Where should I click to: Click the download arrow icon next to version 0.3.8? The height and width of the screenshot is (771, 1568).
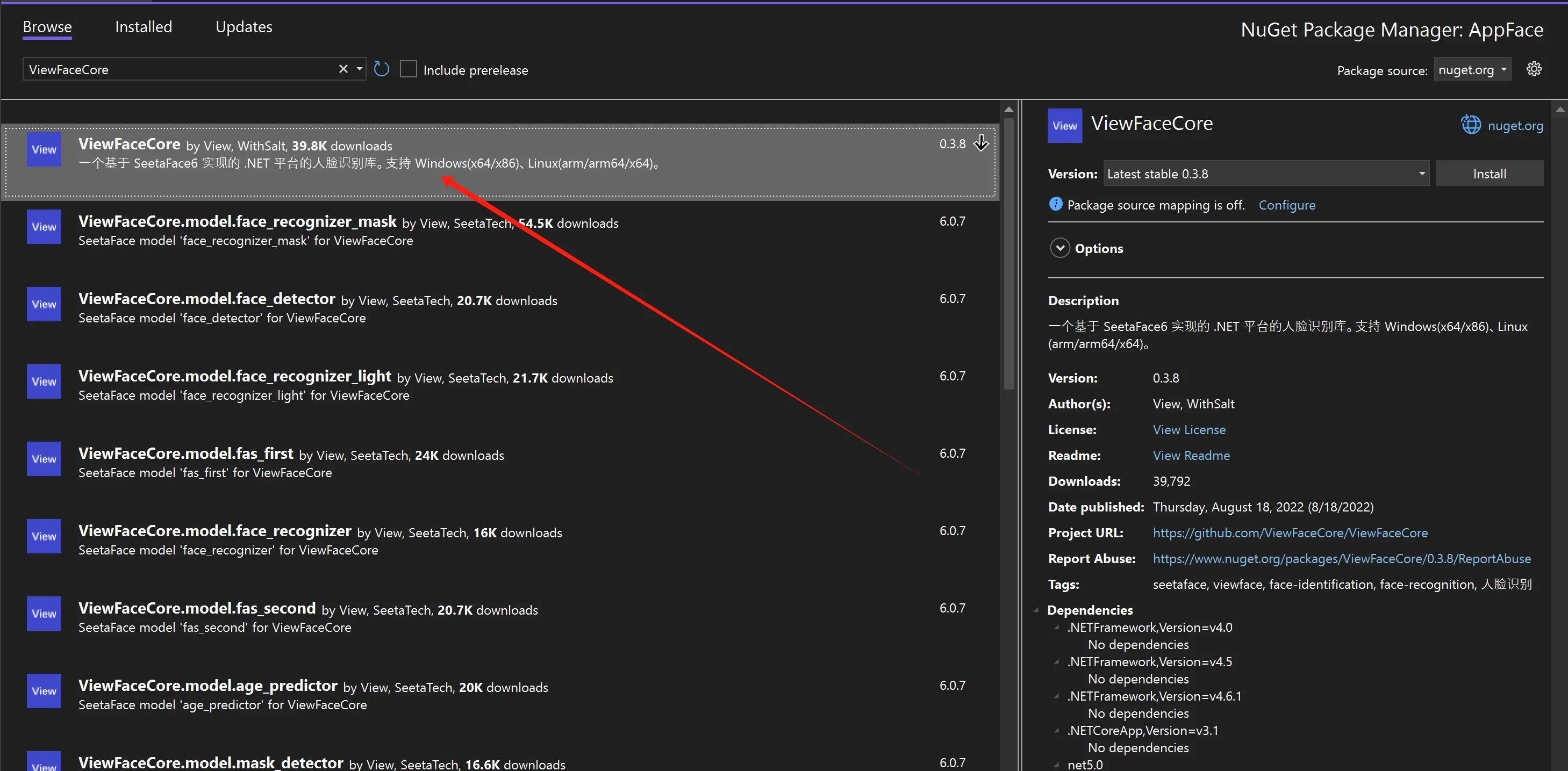pos(981,143)
